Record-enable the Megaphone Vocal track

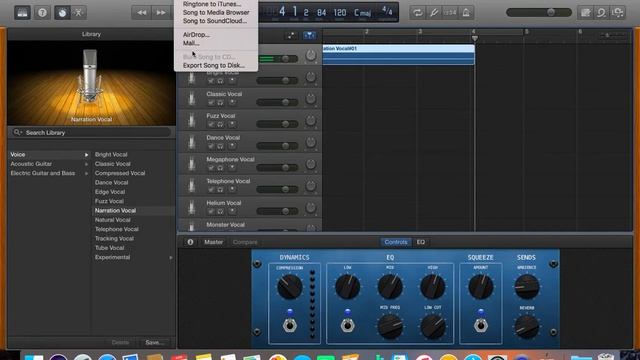pyautogui.click(x=232, y=167)
